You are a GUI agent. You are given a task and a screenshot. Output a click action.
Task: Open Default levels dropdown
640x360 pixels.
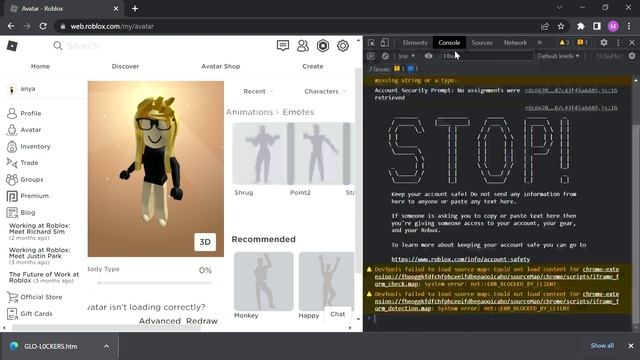(x=558, y=56)
